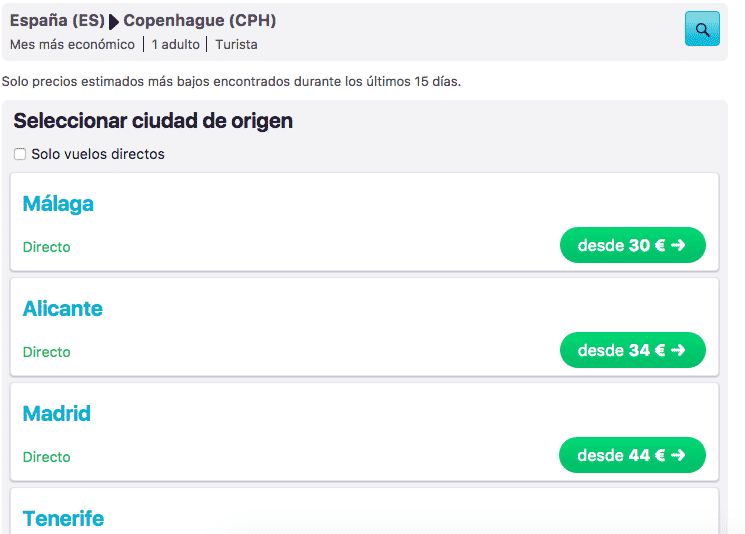Select the desde 30 € price button
745x534 pixels.
pos(632,245)
